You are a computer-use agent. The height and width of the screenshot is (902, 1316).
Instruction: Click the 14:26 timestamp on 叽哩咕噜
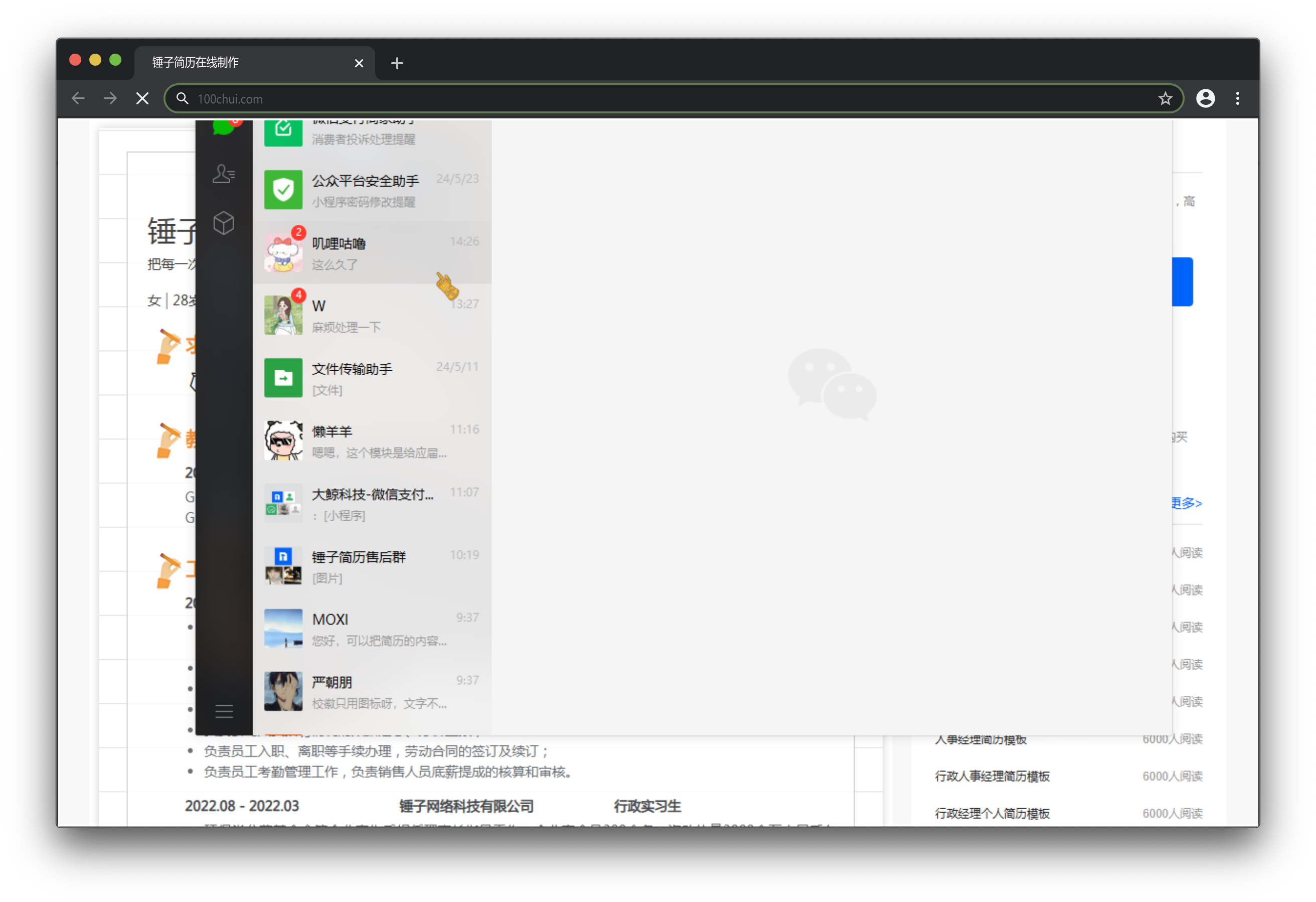(x=464, y=242)
